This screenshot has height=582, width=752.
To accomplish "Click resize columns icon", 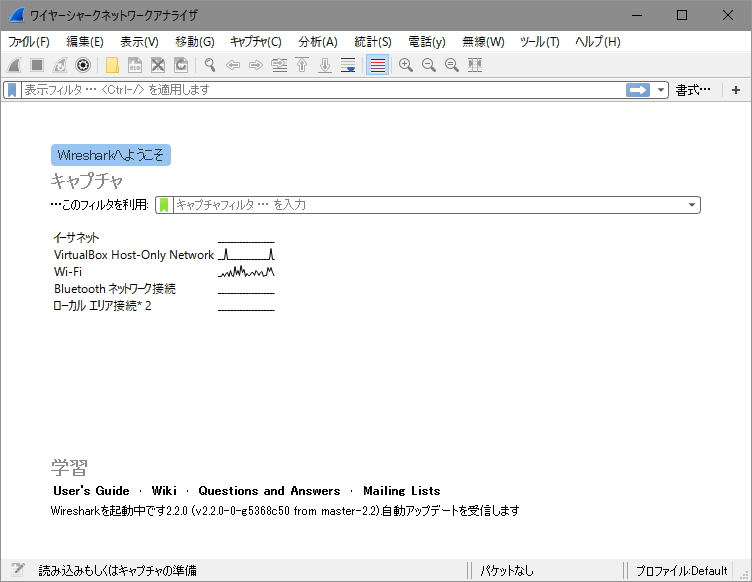I will tap(475, 65).
